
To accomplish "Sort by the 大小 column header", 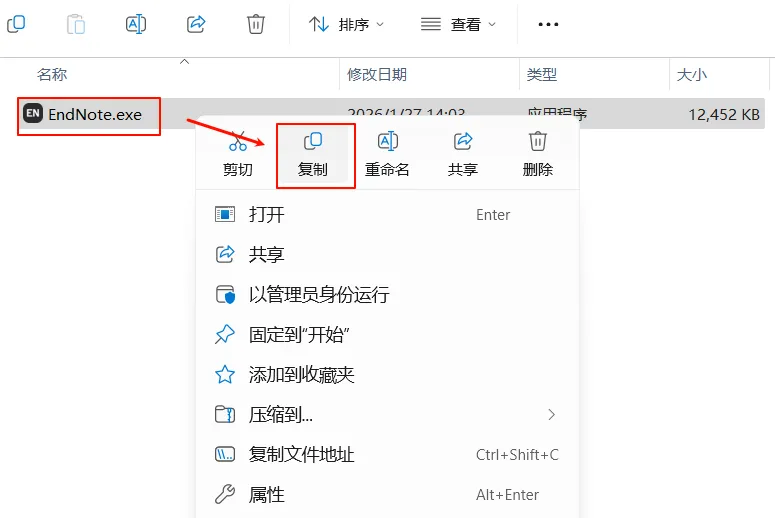I will point(691,75).
